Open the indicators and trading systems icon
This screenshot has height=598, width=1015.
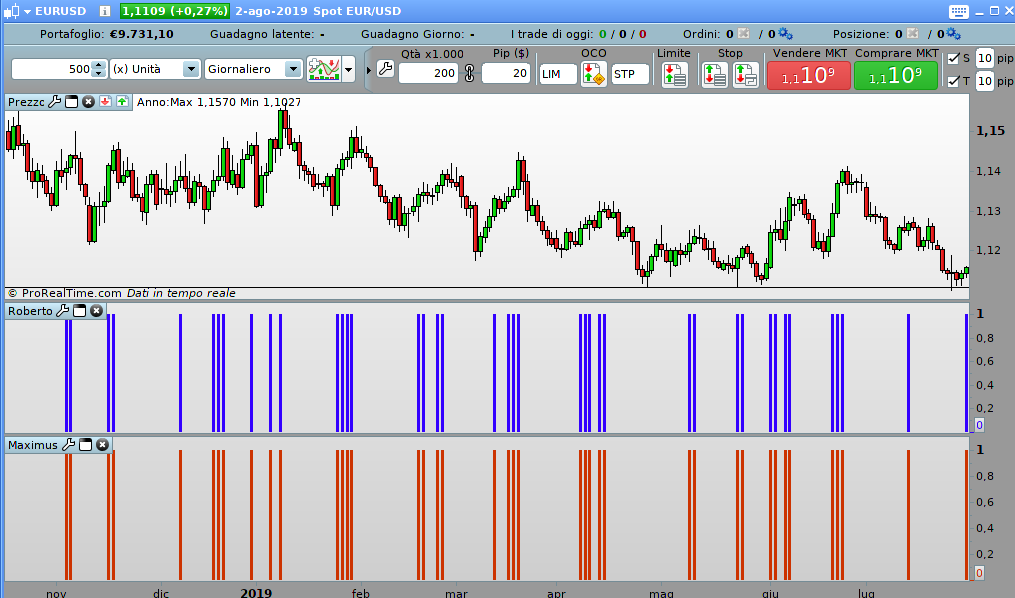[x=324, y=69]
